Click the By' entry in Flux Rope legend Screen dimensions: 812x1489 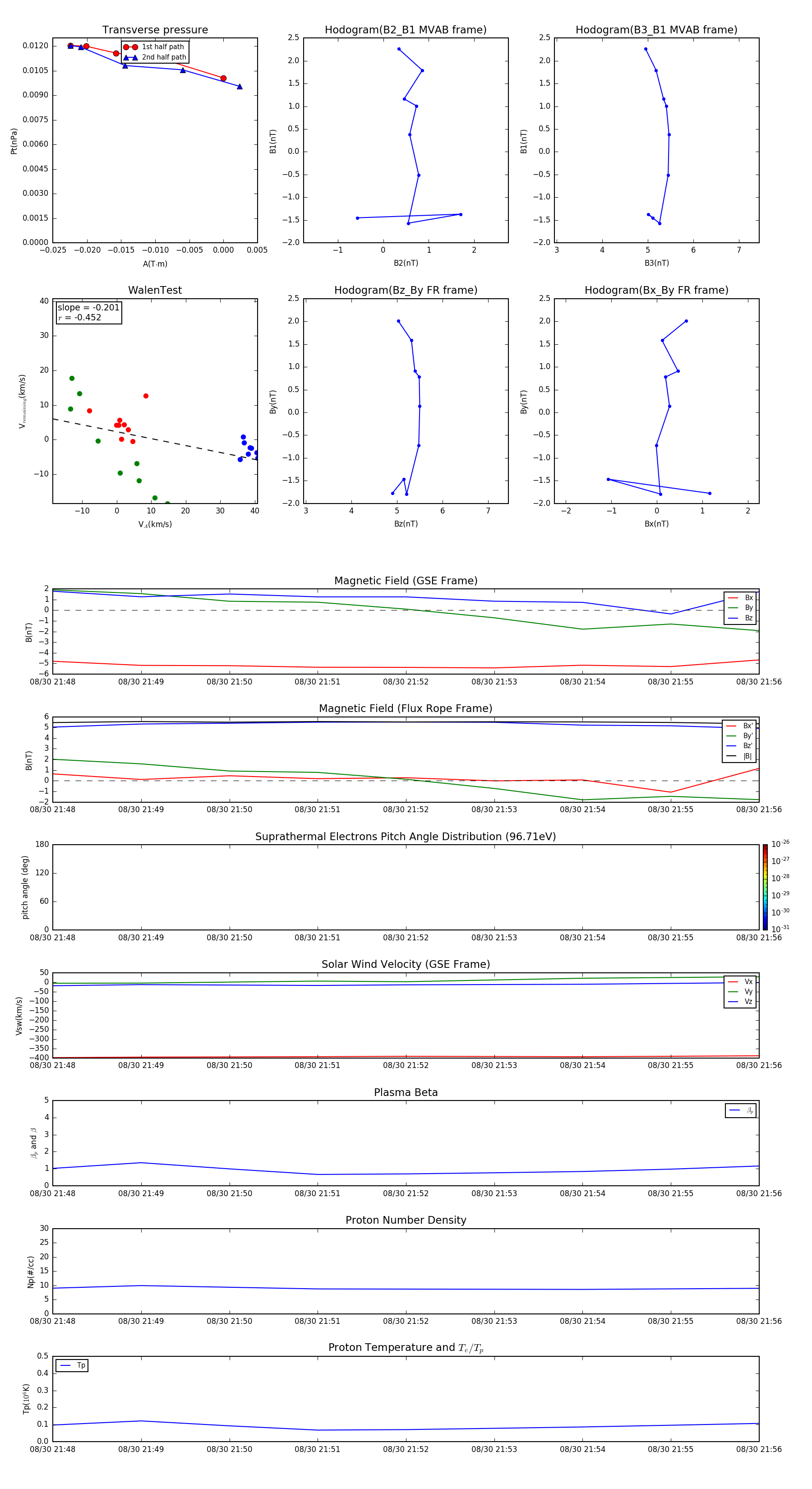tap(739, 736)
